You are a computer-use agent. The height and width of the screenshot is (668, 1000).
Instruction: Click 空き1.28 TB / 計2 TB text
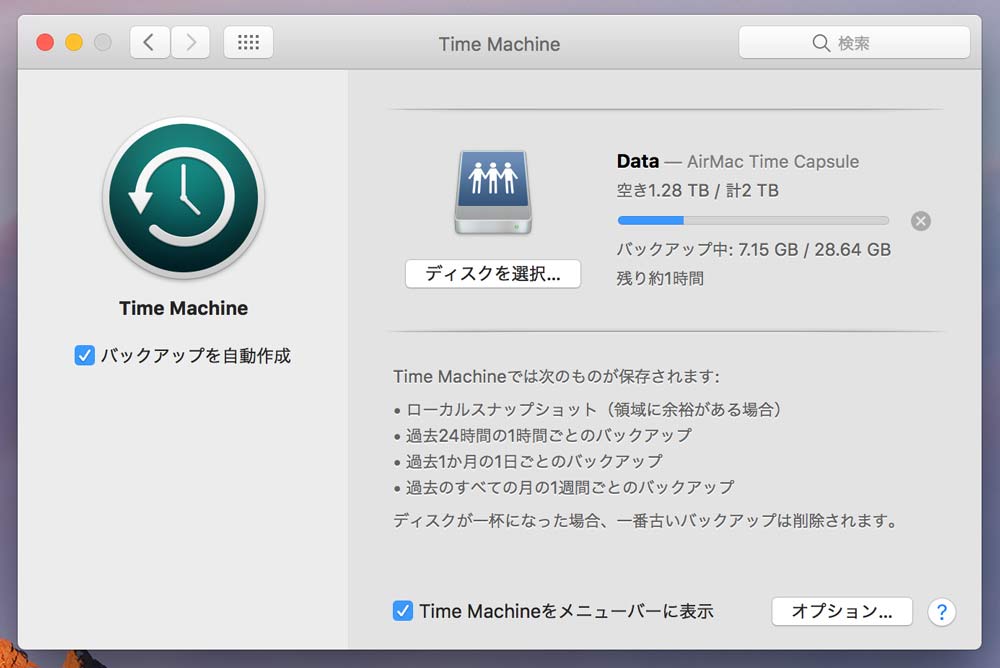pos(698,191)
